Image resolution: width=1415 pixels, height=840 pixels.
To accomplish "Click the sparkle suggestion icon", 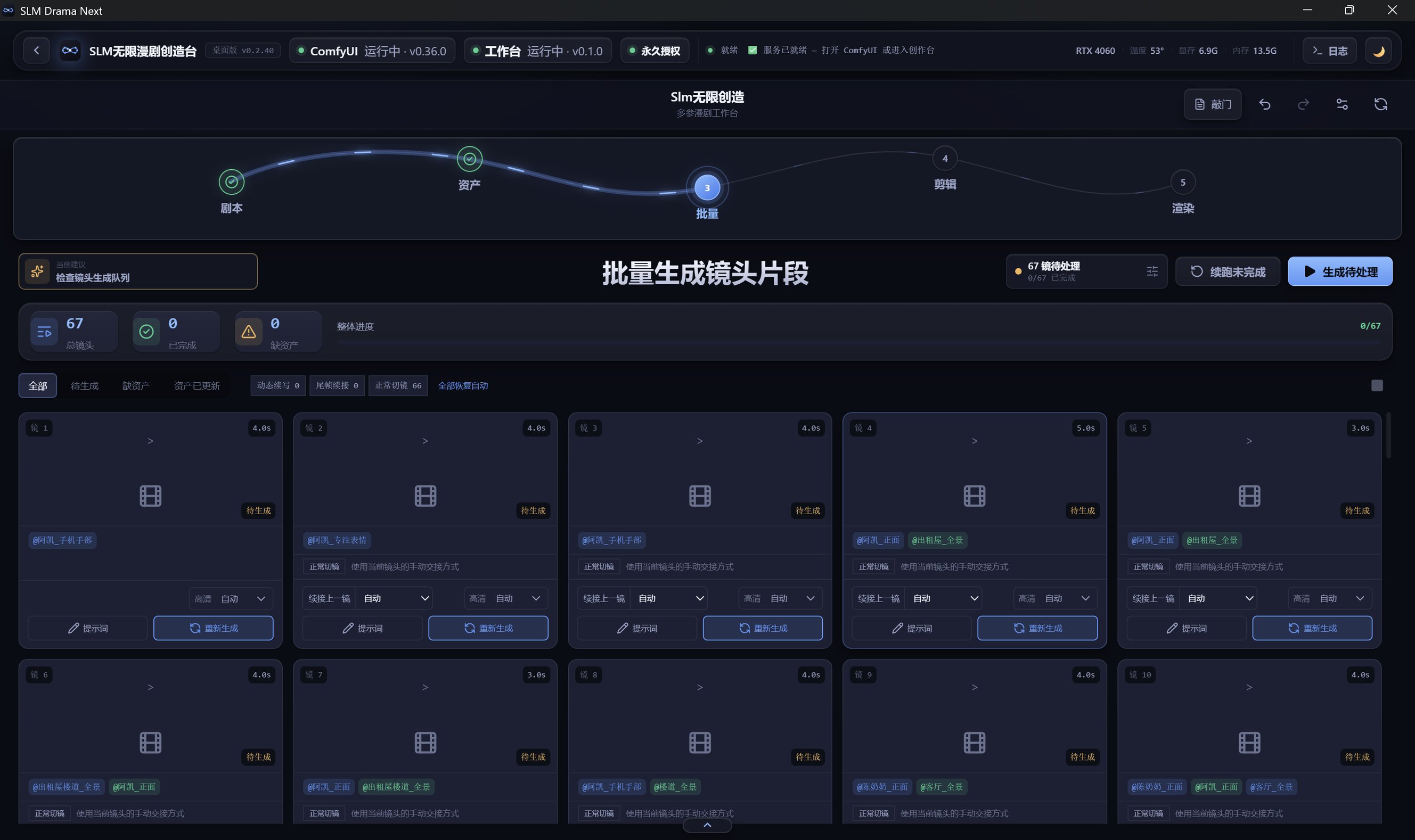I will click(37, 271).
